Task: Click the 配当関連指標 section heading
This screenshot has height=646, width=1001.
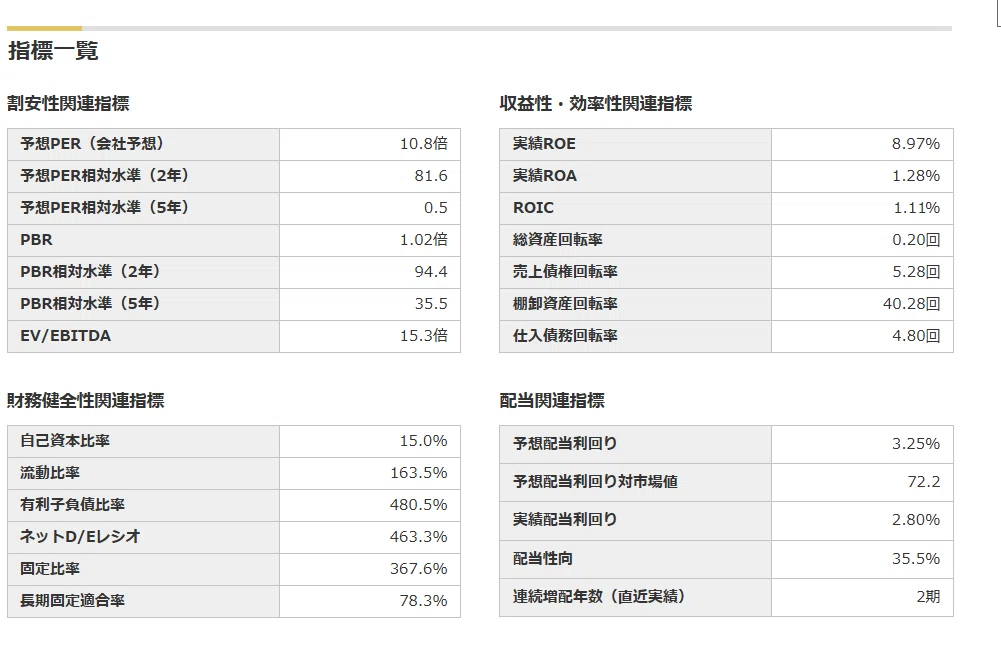Action: [552, 400]
